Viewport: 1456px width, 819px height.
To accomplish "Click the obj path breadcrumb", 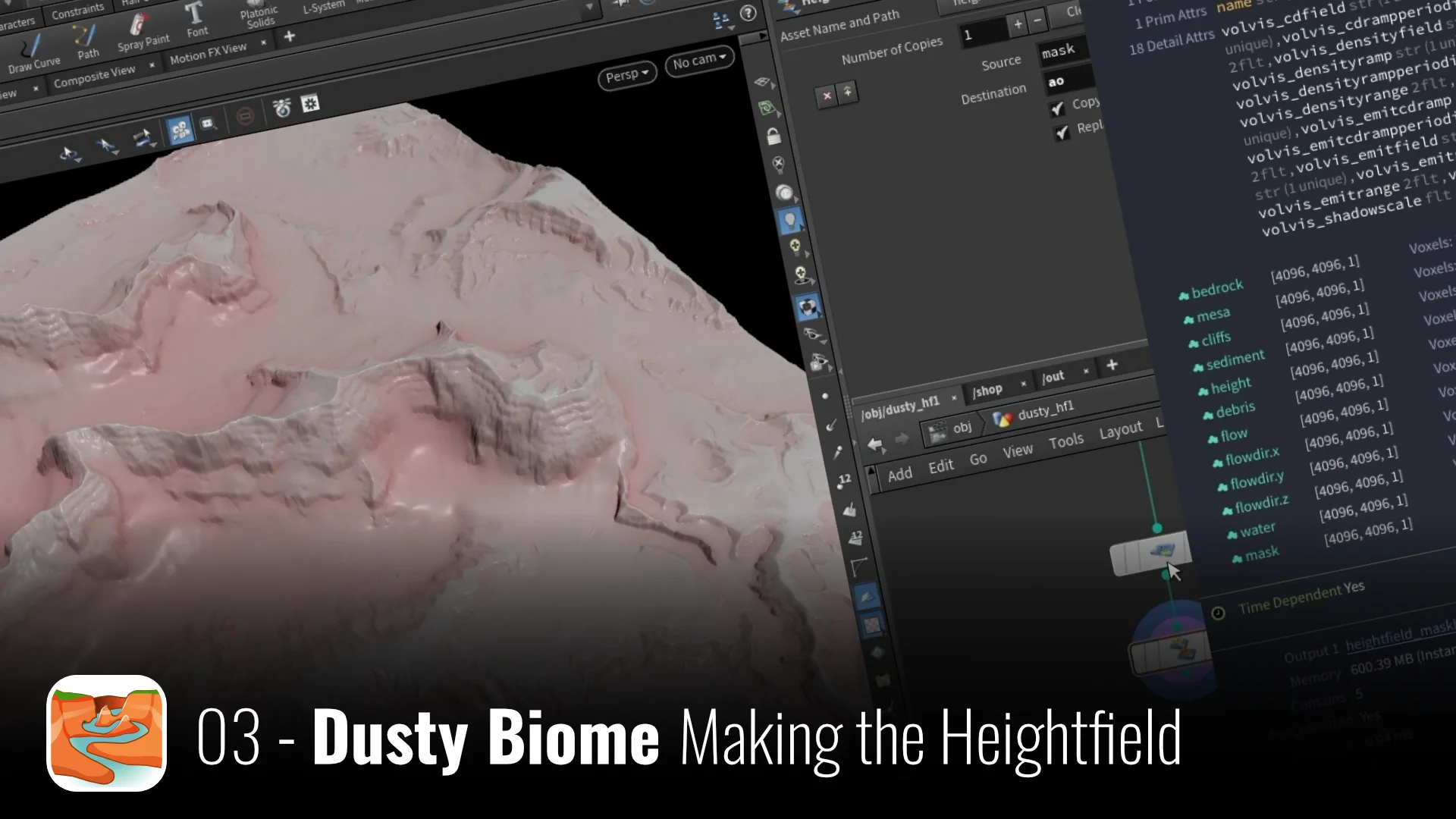I will (x=951, y=429).
